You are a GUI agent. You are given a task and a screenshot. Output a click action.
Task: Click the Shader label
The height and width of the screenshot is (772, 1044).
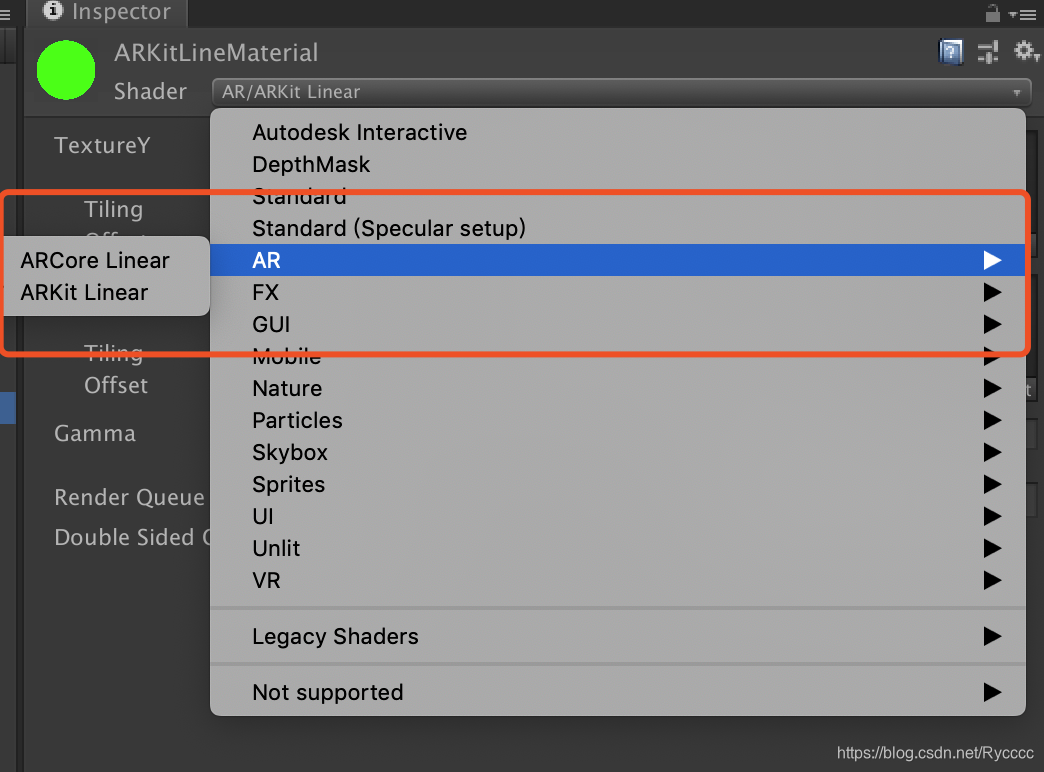tap(150, 91)
